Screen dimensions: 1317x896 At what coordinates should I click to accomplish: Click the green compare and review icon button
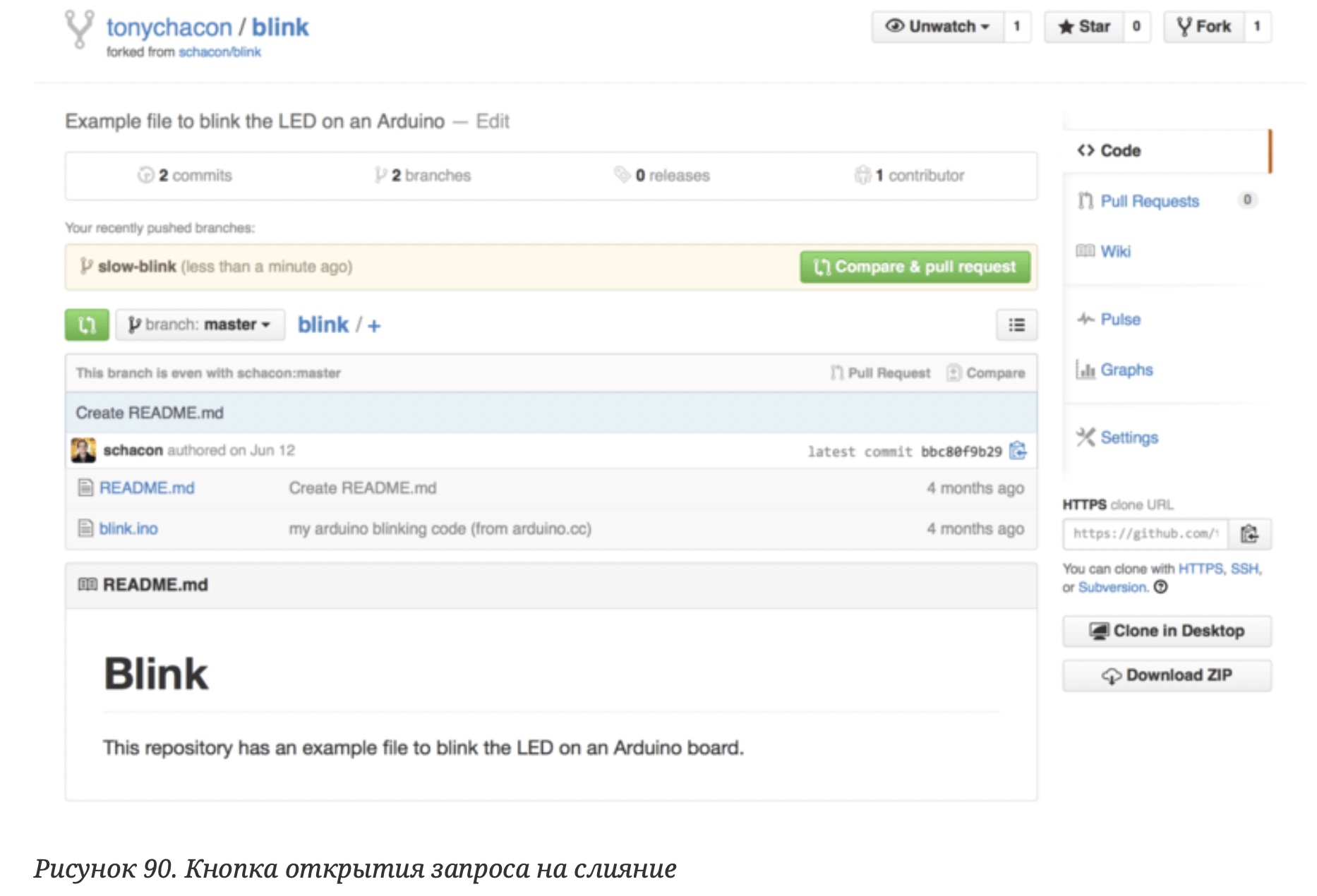pyautogui.click(x=87, y=325)
